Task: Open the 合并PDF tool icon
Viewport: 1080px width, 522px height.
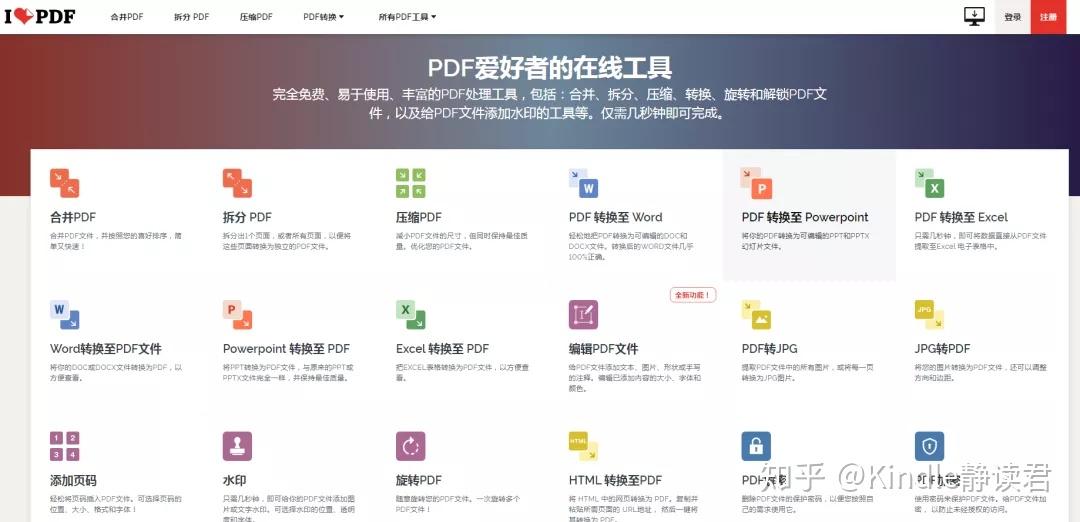Action: [64, 183]
